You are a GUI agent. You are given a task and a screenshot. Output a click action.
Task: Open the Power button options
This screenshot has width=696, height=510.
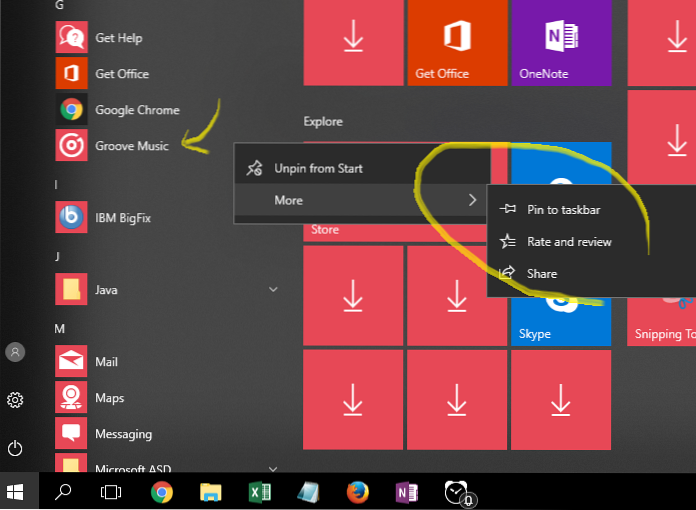pyautogui.click(x=15, y=448)
